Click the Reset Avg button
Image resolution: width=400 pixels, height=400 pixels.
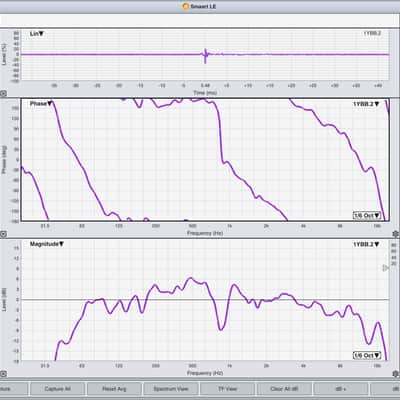tap(114, 389)
